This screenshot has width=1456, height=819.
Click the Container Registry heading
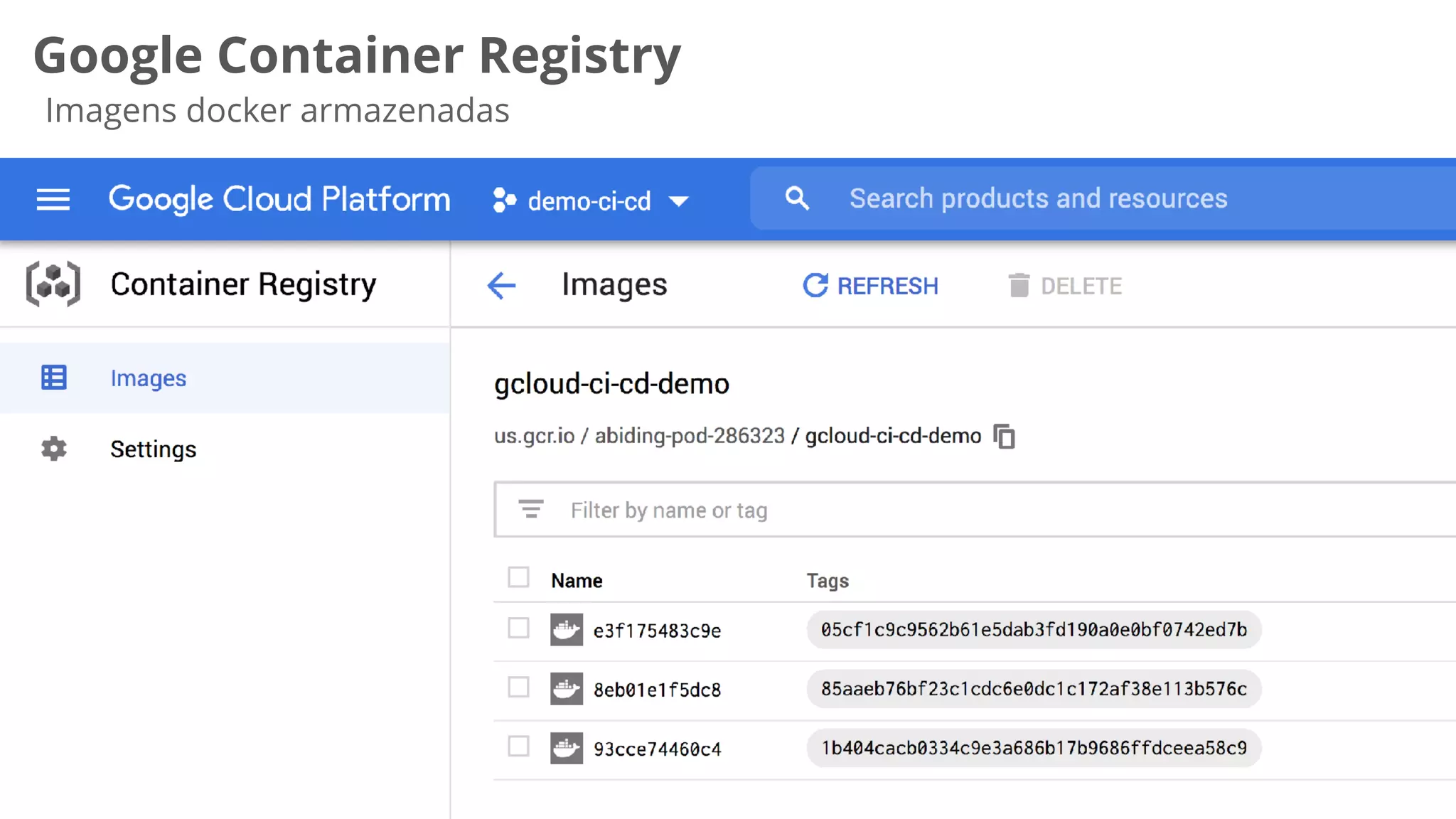click(x=243, y=284)
